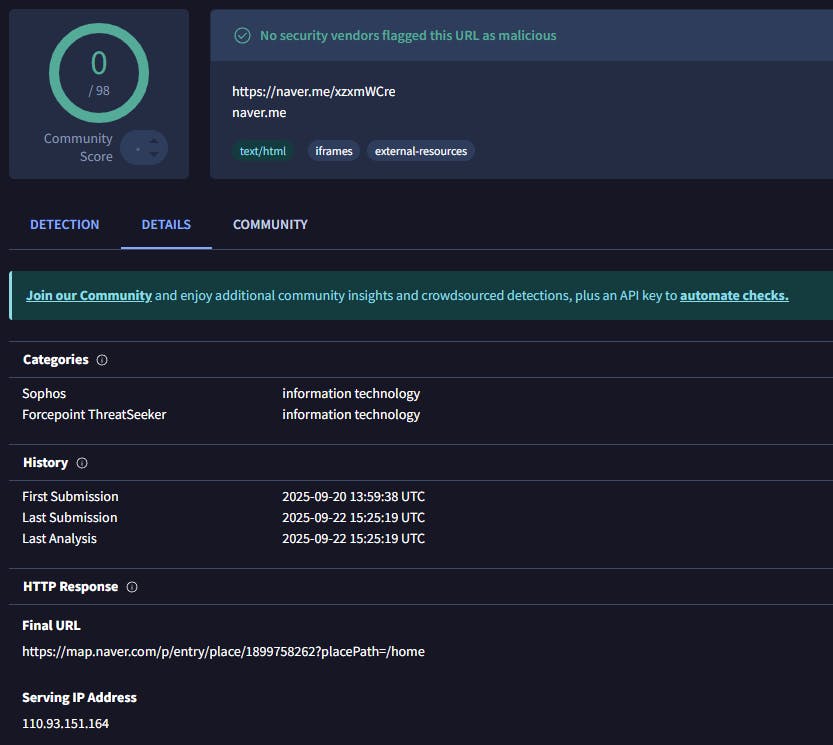Switch to the DETECTION tab

[x=65, y=225]
